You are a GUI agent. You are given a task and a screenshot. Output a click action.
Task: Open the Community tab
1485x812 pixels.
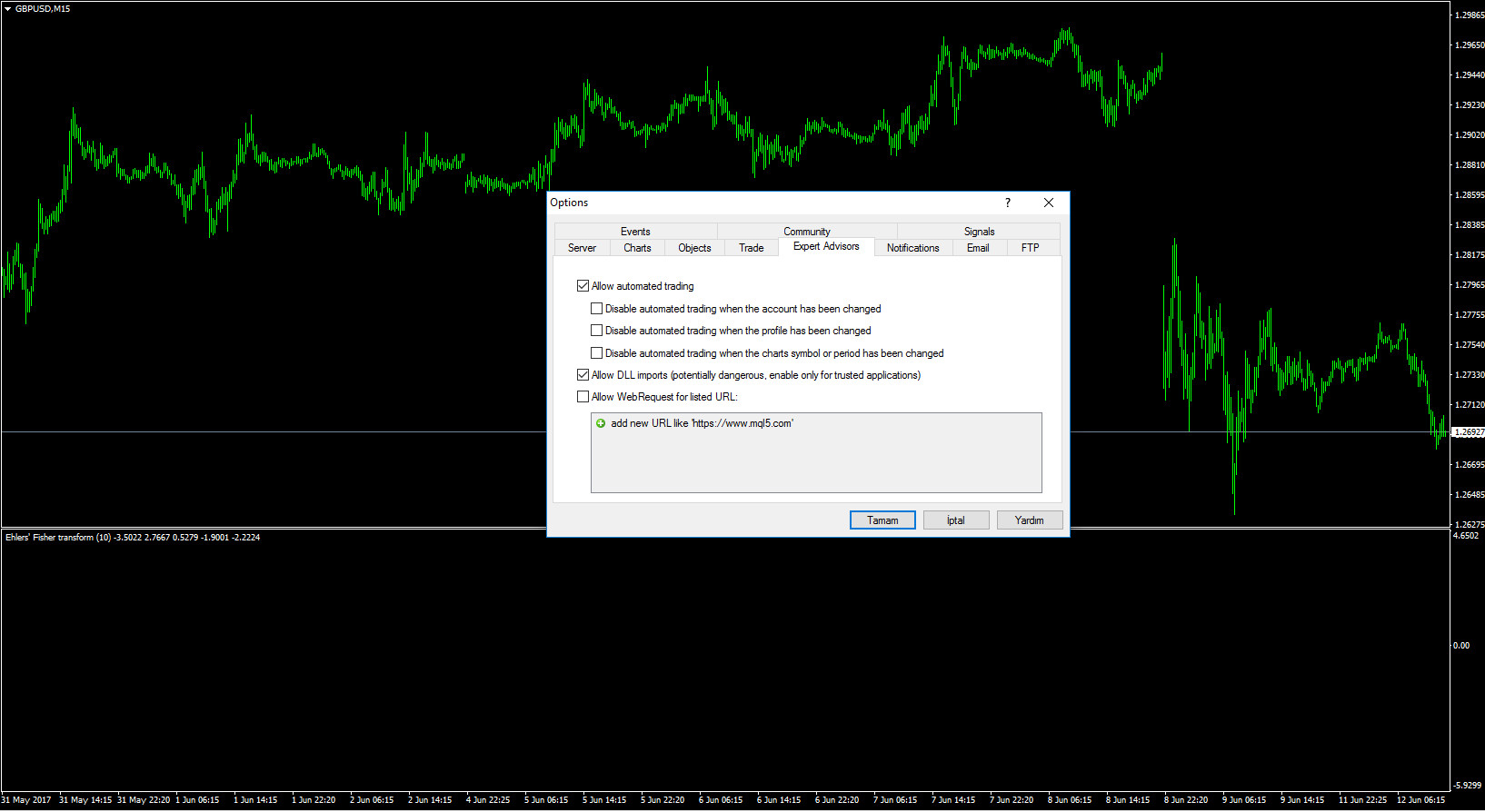pyautogui.click(x=807, y=232)
